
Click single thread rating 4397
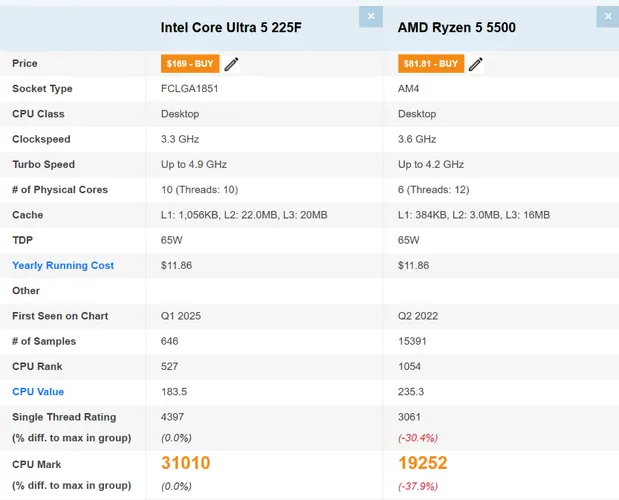tap(172, 417)
